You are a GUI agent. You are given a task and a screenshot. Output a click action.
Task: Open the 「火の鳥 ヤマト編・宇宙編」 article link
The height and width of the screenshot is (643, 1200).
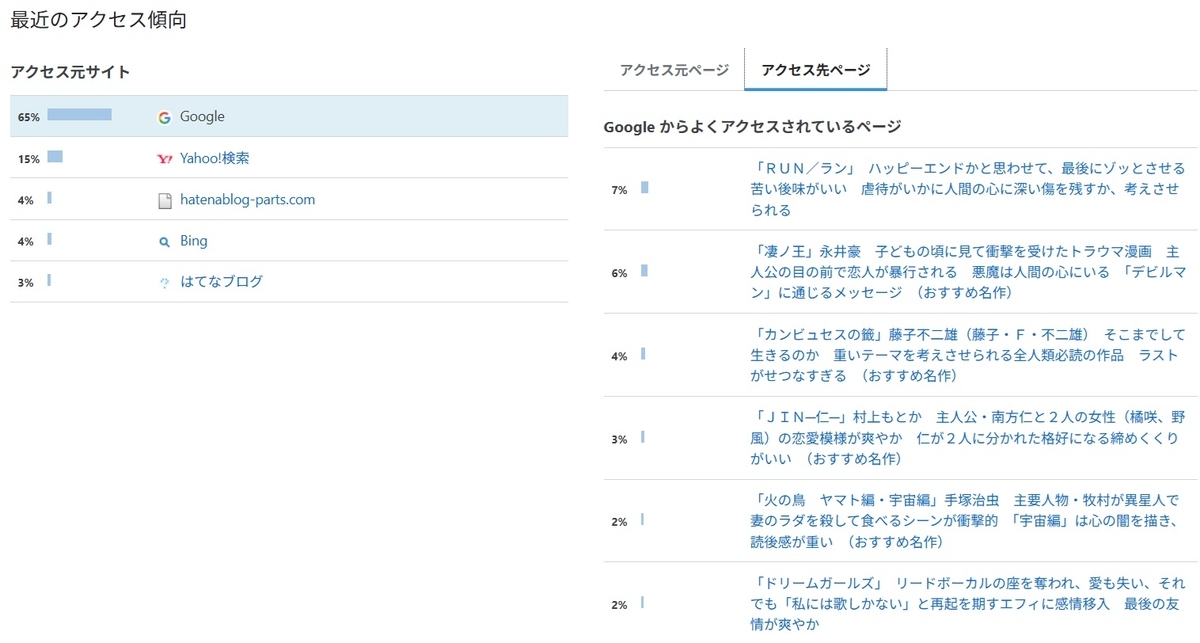965,521
